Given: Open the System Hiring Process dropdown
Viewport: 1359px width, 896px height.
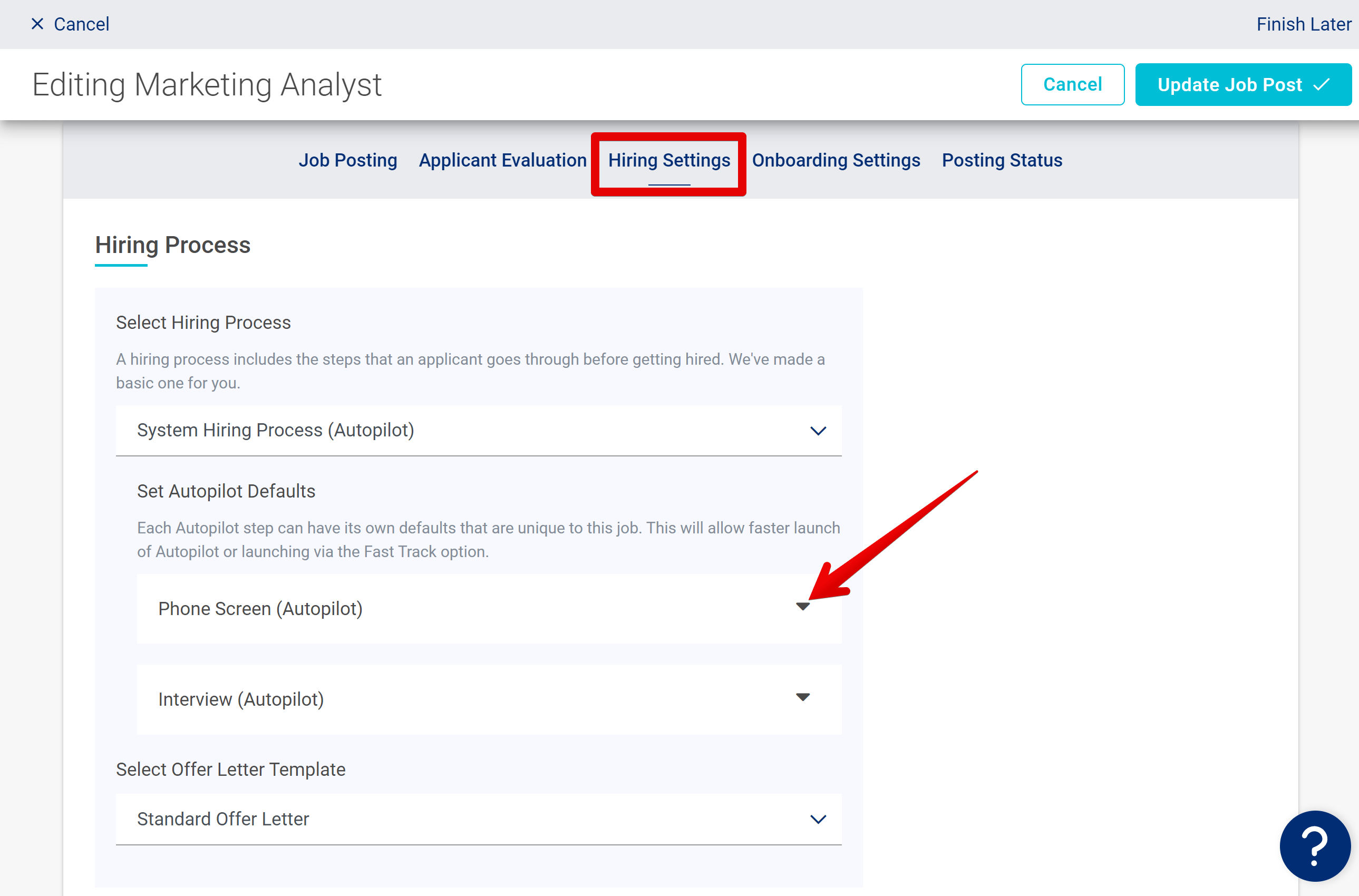Looking at the screenshot, I should 479,430.
